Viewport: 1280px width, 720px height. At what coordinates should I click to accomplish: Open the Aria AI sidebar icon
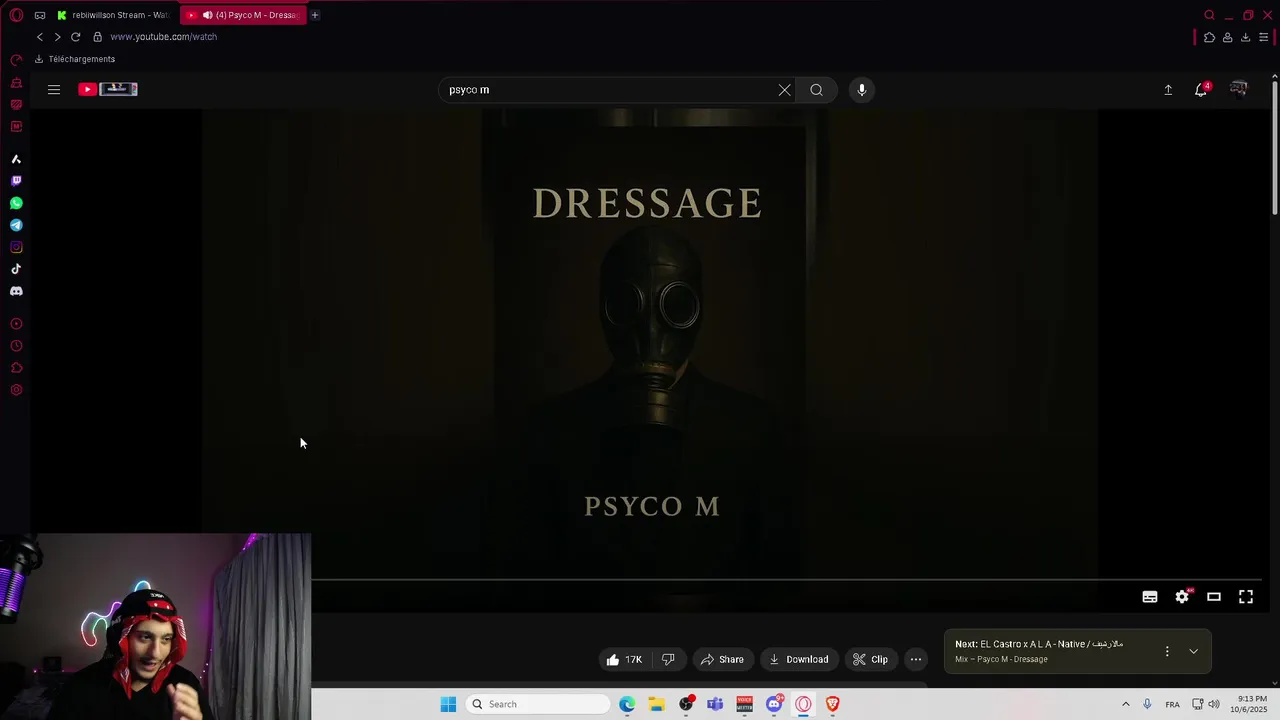point(16,159)
